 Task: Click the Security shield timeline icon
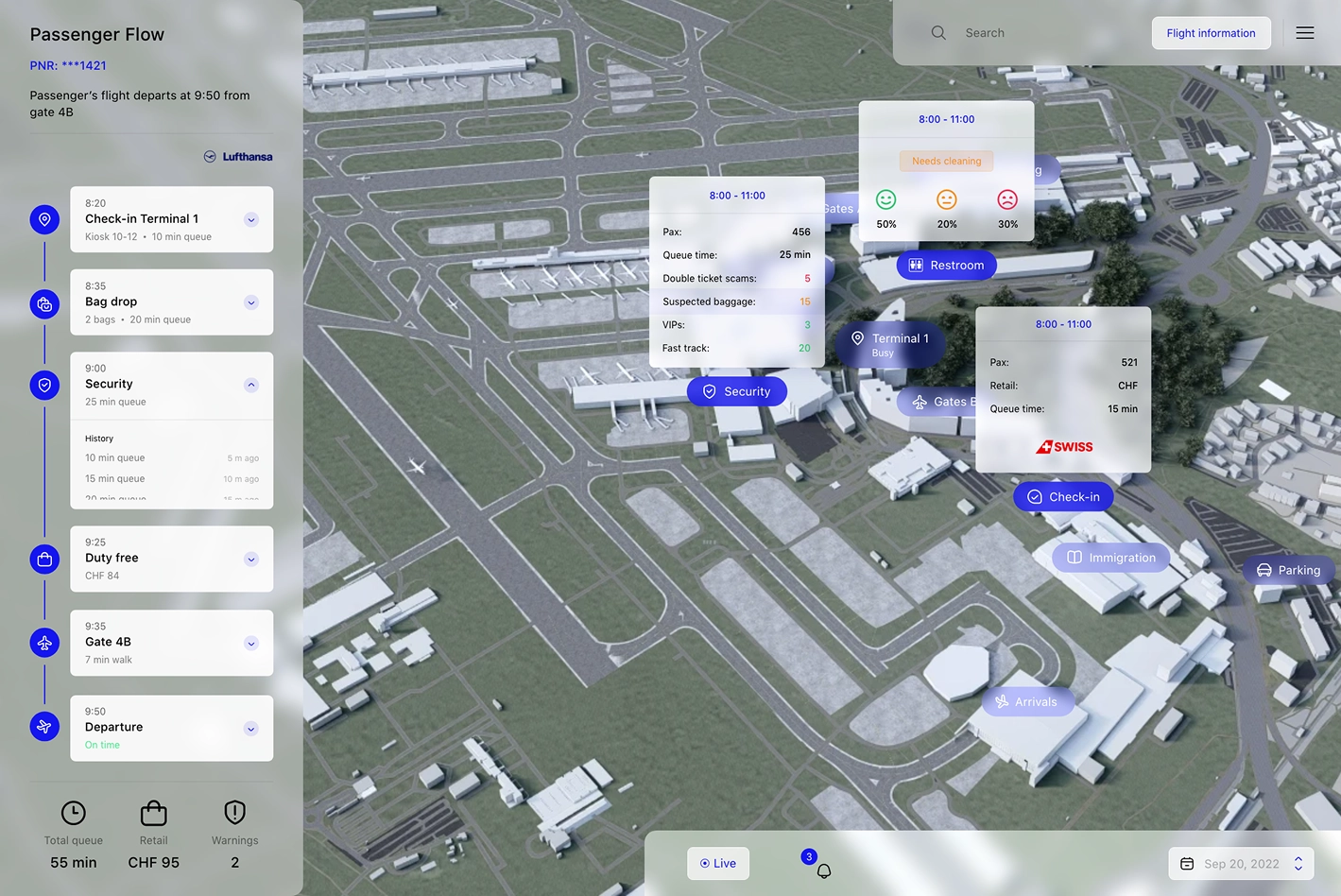coord(44,385)
